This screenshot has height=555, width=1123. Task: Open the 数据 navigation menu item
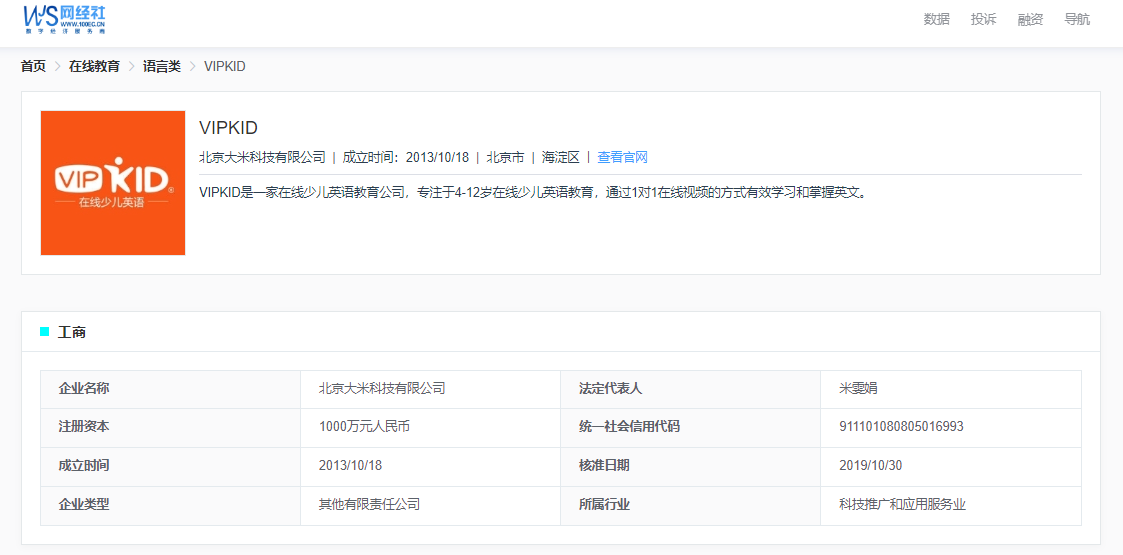point(936,19)
